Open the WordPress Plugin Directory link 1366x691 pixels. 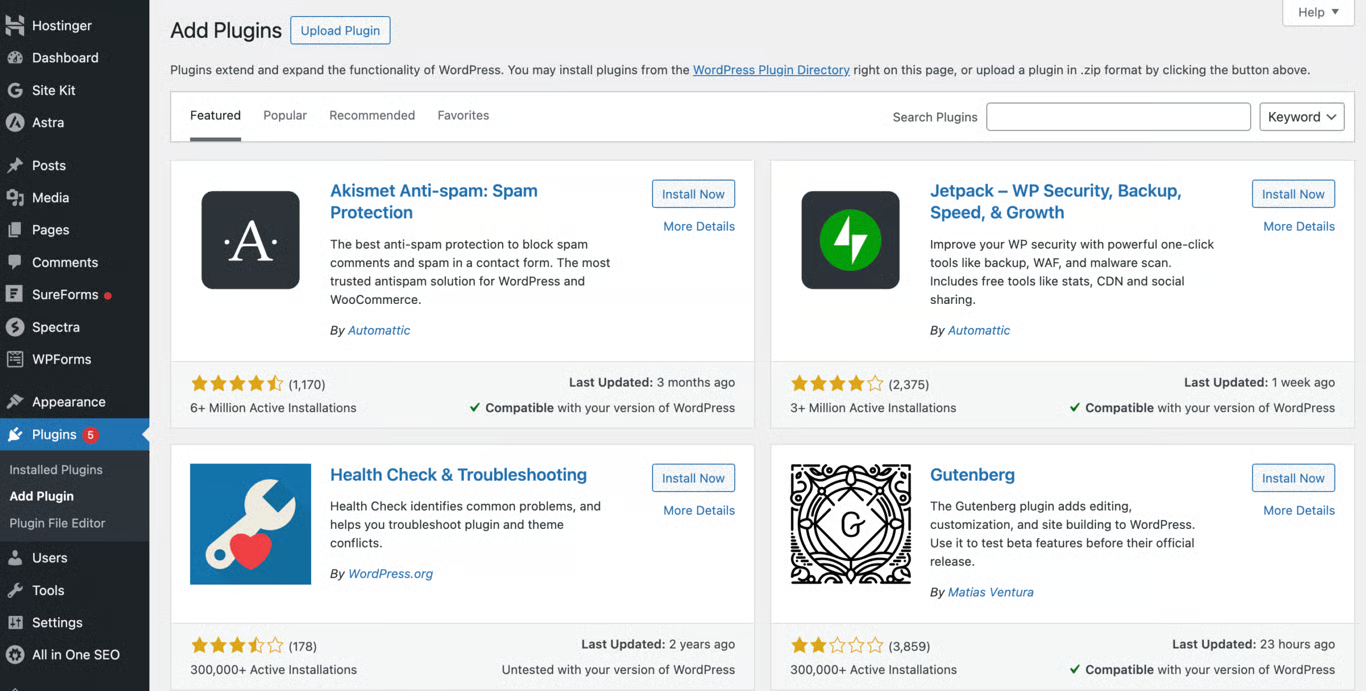(x=770, y=70)
